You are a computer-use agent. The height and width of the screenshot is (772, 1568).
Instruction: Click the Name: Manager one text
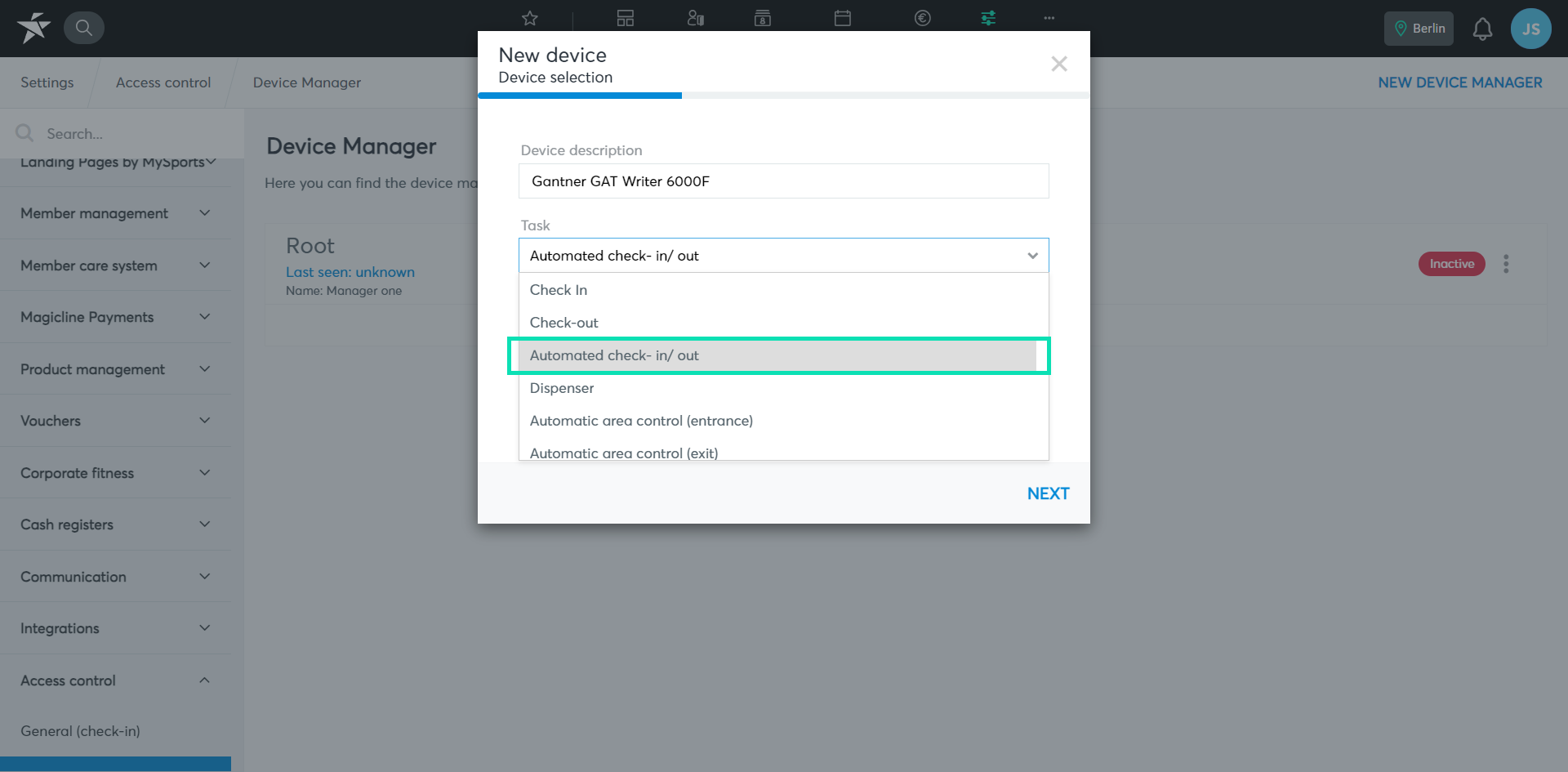344,291
